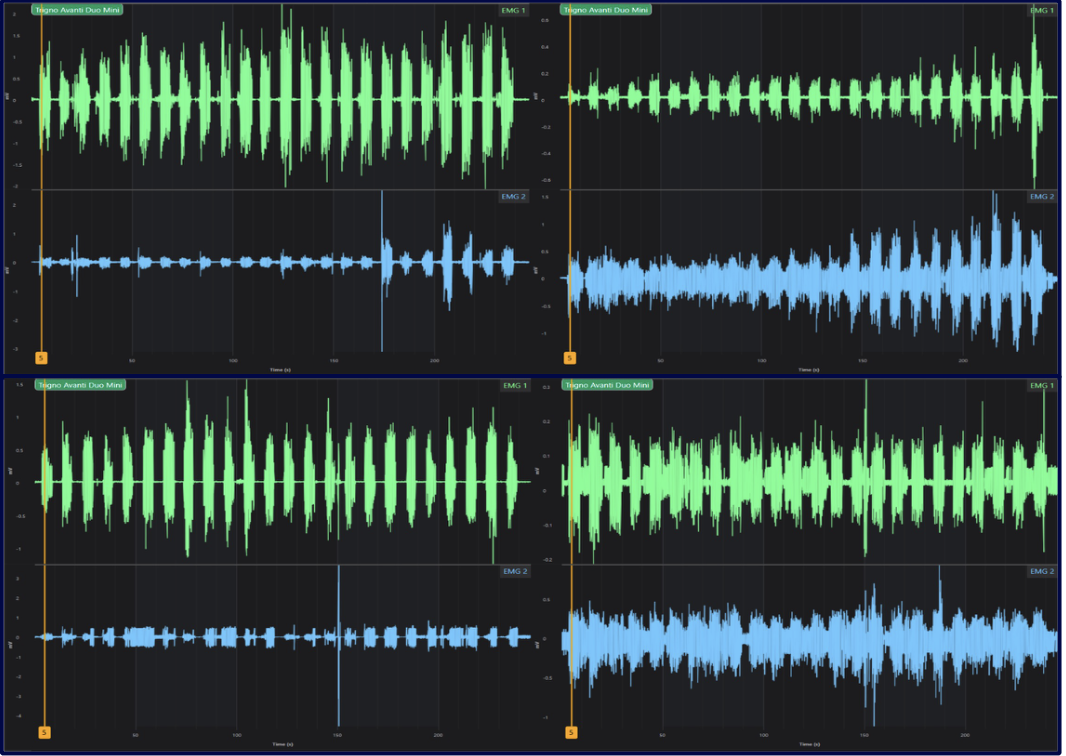This screenshot has width=1066, height=756.
Task: Select Trigno Avanti Duo Mini tag, bottom-right chart
Action: pos(606,385)
